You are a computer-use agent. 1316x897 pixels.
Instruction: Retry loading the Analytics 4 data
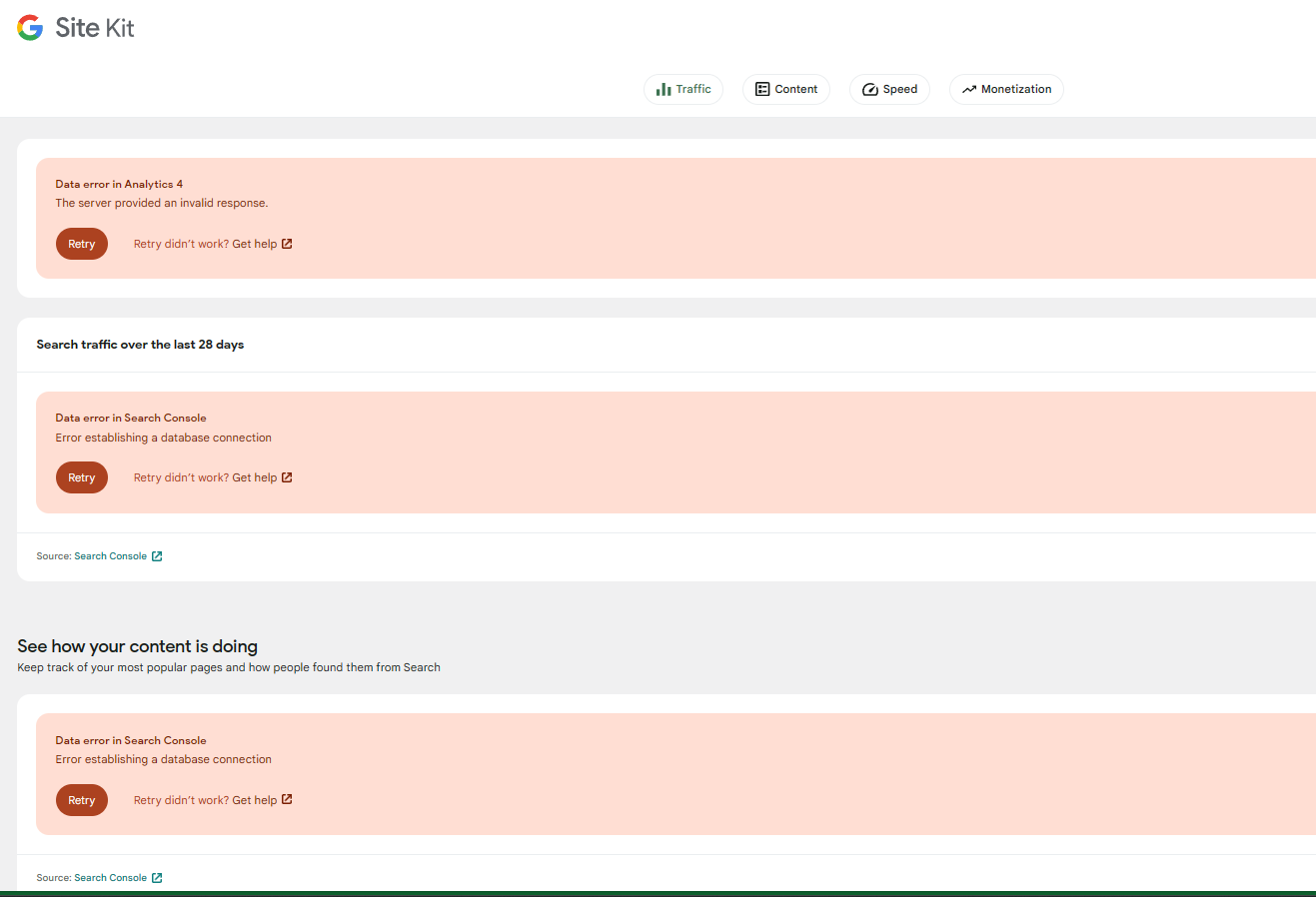point(82,244)
